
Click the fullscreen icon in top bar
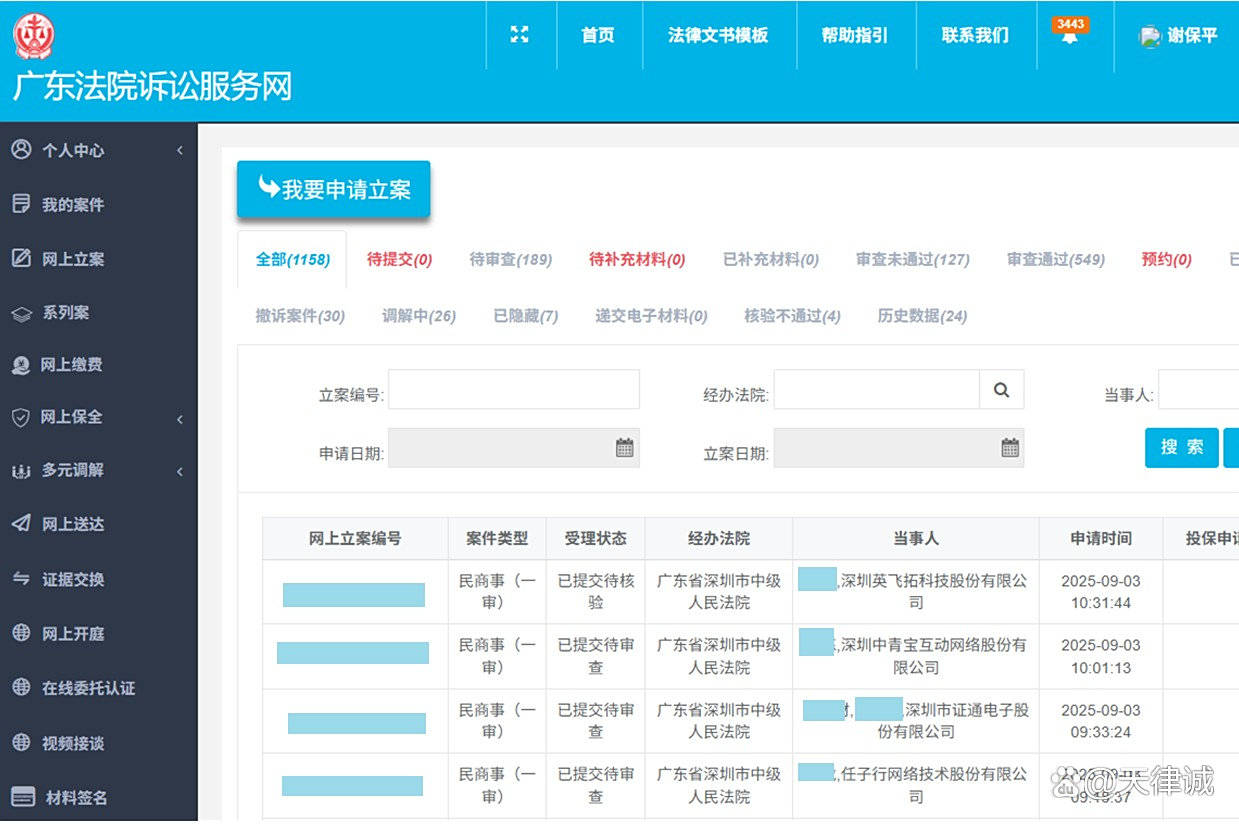pos(520,34)
